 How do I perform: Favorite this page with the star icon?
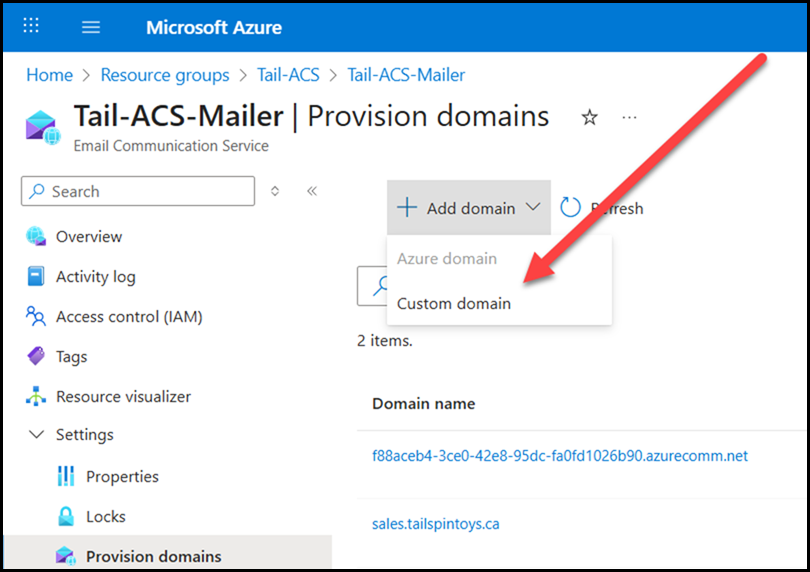590,118
